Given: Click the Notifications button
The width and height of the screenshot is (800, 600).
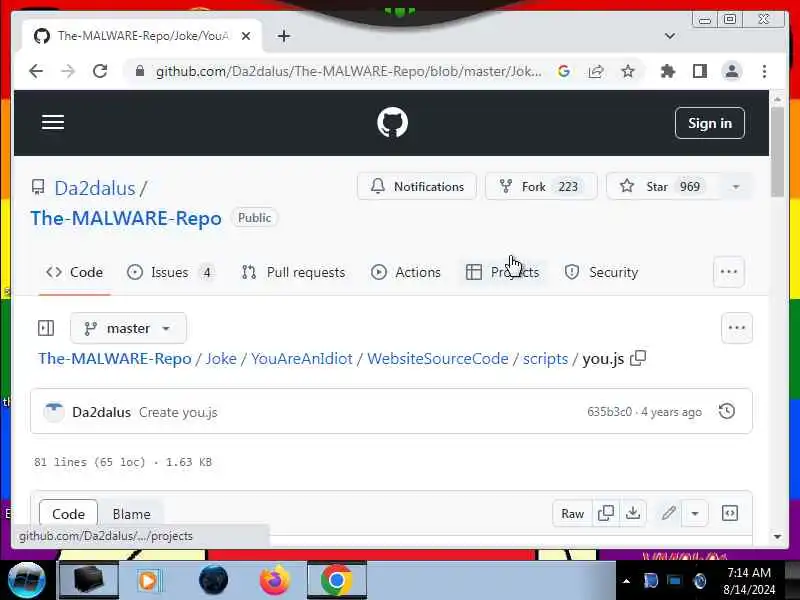Looking at the screenshot, I should 417,187.
